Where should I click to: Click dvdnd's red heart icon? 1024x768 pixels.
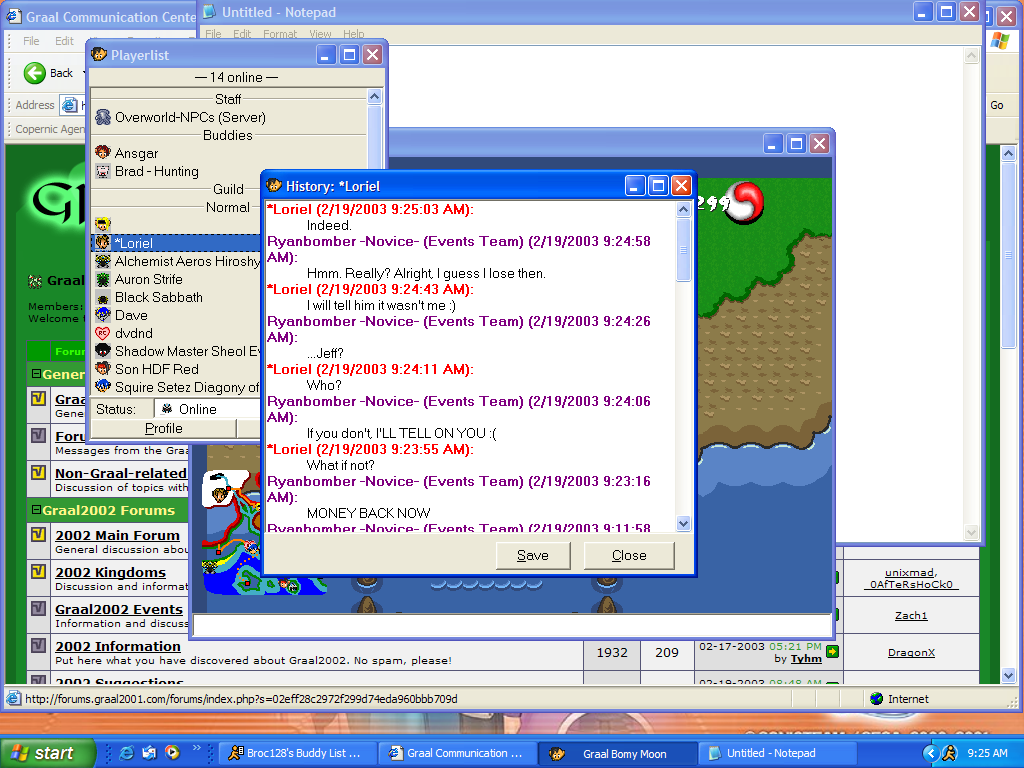(x=102, y=333)
